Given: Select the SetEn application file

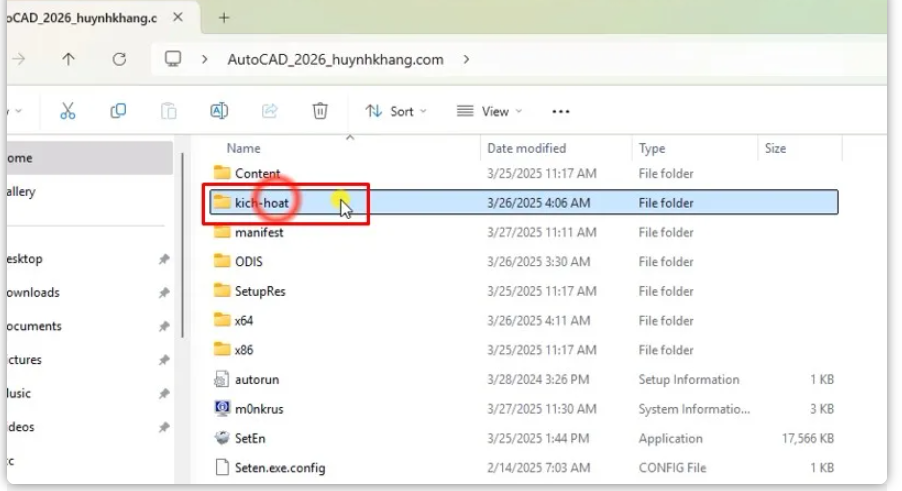Looking at the screenshot, I should point(250,438).
